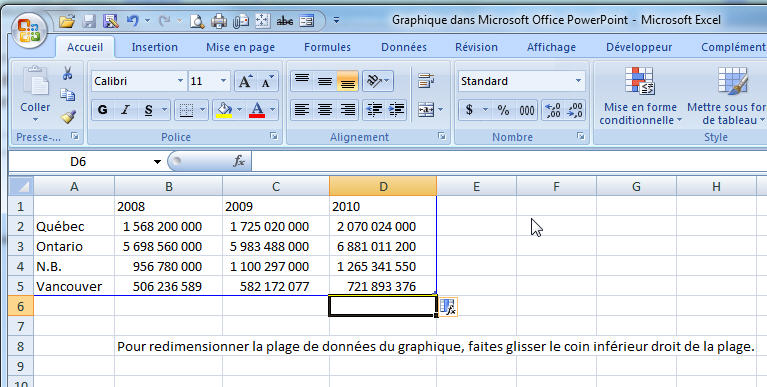767x387 pixels.
Task: Increase decimal places
Action: [x=553, y=110]
